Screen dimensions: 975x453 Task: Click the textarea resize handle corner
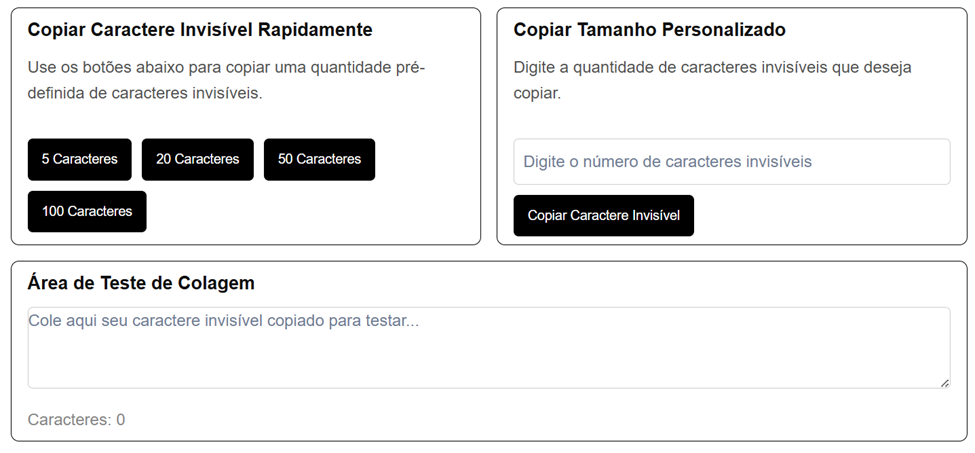[x=943, y=382]
